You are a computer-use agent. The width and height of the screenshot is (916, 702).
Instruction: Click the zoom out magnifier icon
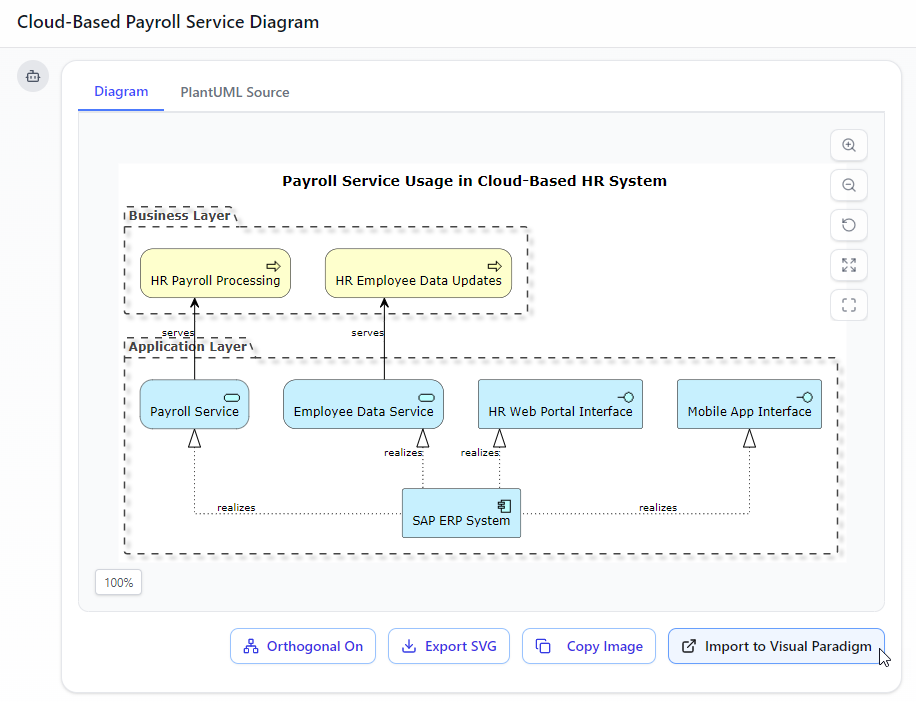849,185
